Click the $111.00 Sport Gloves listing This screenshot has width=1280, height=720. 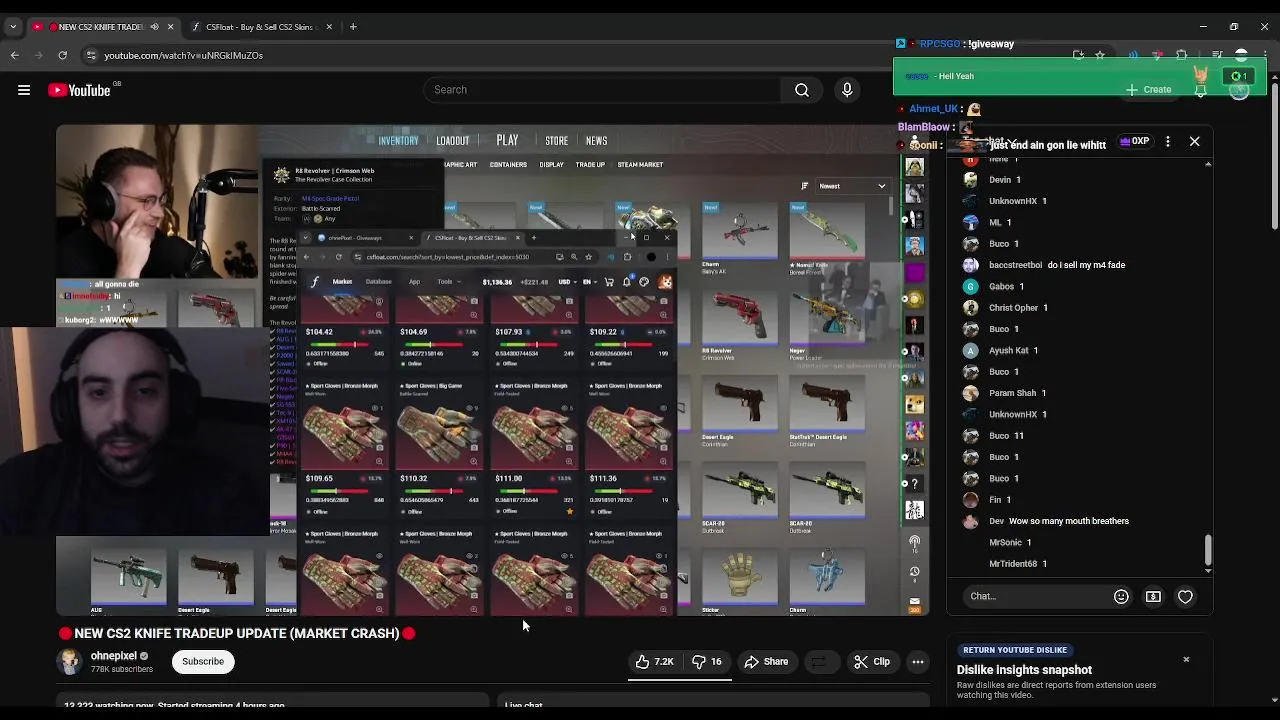point(534,447)
